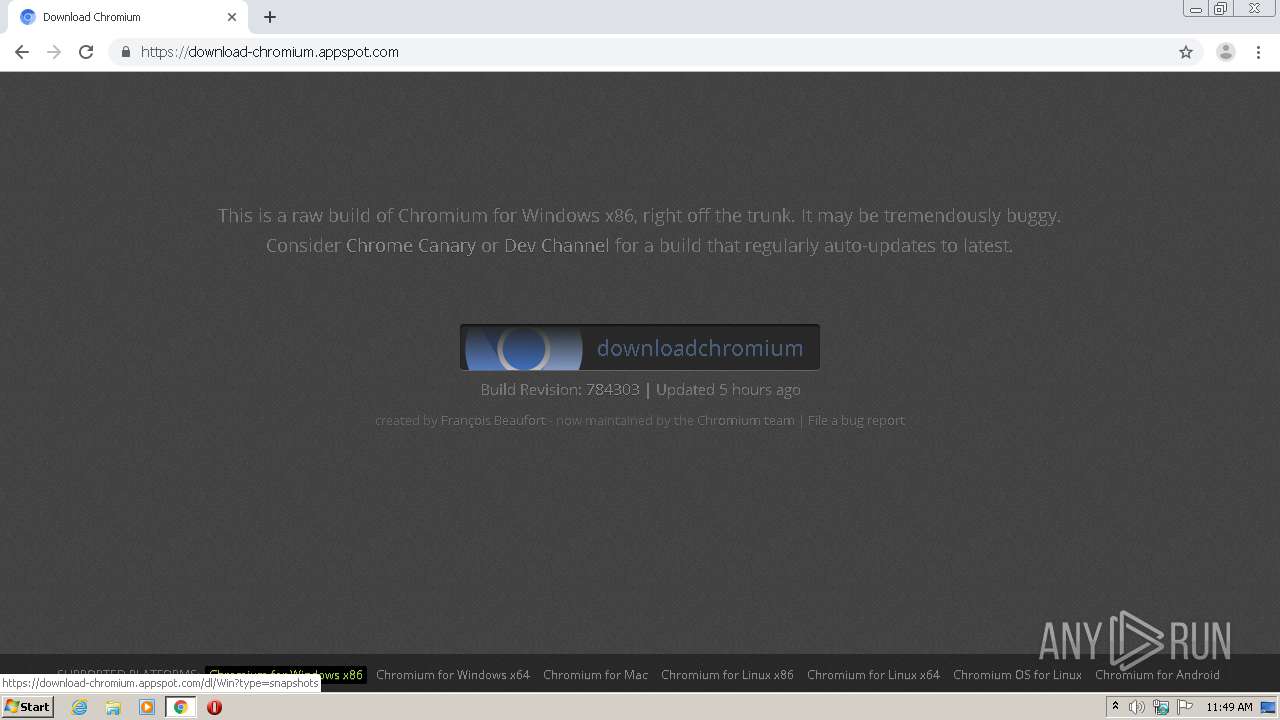Open the Windows Start menu
This screenshot has width=1280, height=720.
tap(28, 707)
